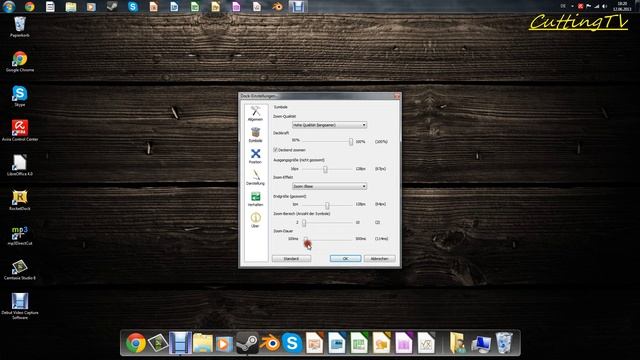Reset settings with the Standard button
This screenshot has width=640, height=360.
tap(291, 259)
